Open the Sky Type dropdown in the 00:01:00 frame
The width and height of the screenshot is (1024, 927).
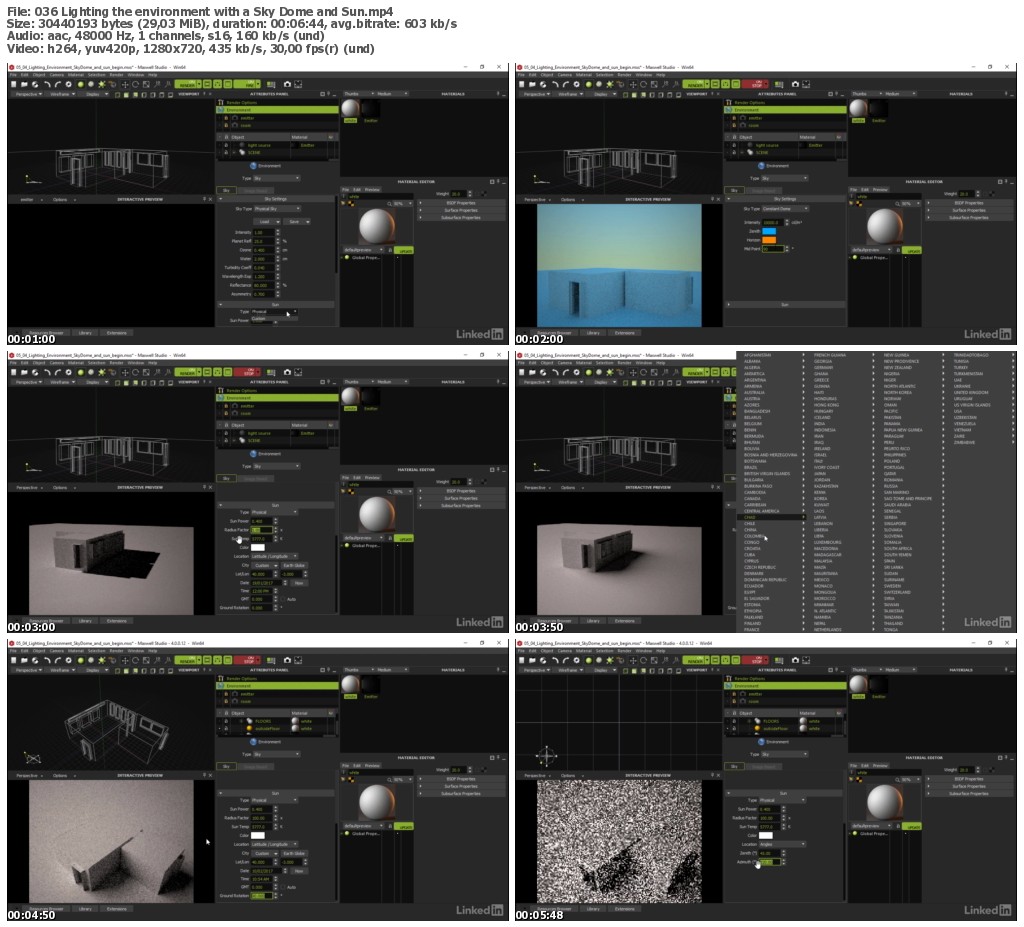[277, 209]
